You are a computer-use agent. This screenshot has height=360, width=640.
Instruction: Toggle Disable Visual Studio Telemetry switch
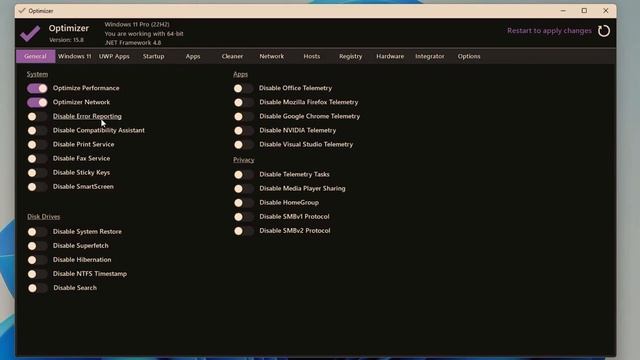[x=244, y=144]
